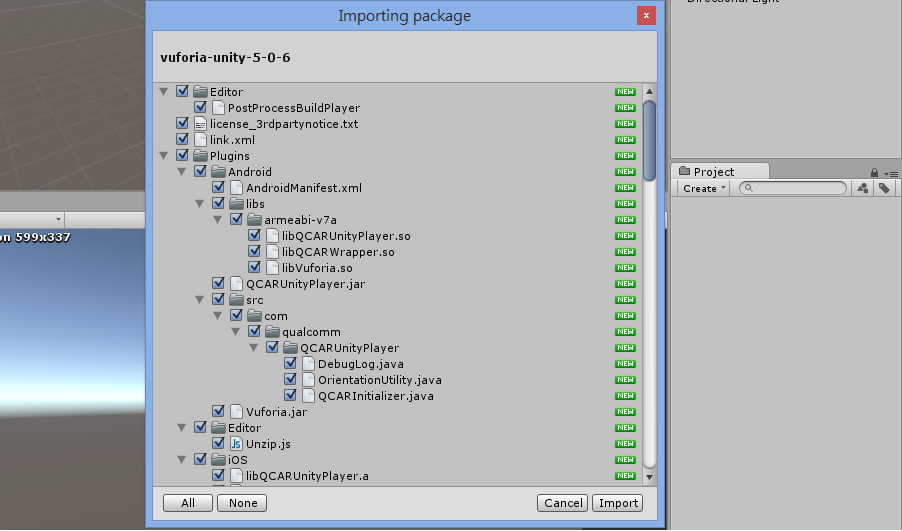Select the libQCARUnityPlayer.a row text
The width and height of the screenshot is (902, 531).
(x=307, y=476)
